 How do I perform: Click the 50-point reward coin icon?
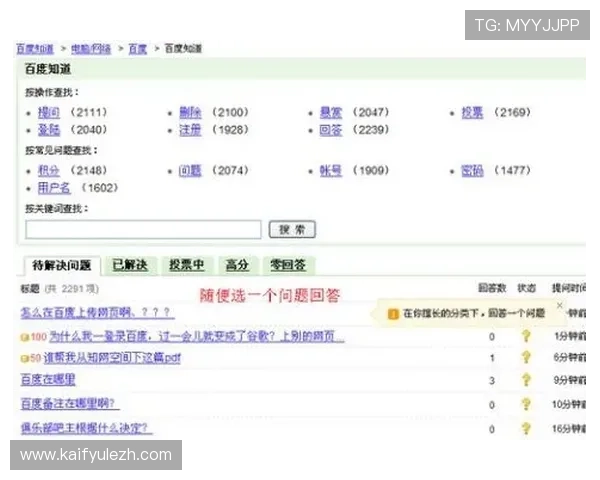coord(24,359)
